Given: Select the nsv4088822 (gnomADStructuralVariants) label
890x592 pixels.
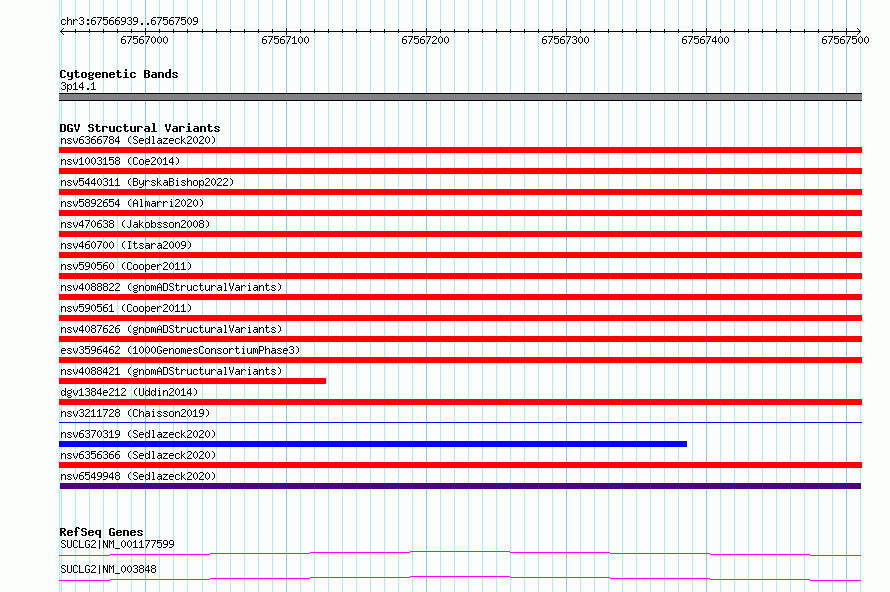Looking at the screenshot, I should [x=171, y=287].
